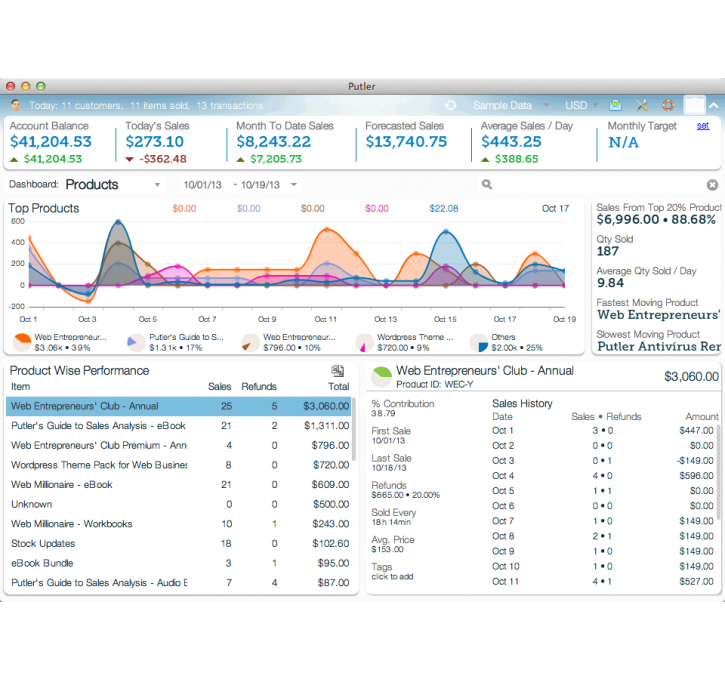This screenshot has width=725, height=680.
Task: Click Average Sales / Day $443.25
Action: point(511,141)
